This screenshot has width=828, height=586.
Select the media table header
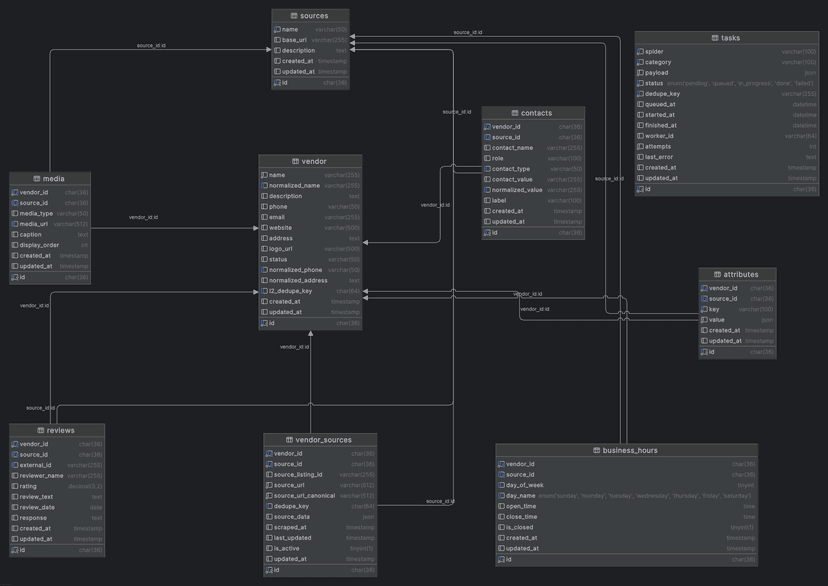click(50, 179)
